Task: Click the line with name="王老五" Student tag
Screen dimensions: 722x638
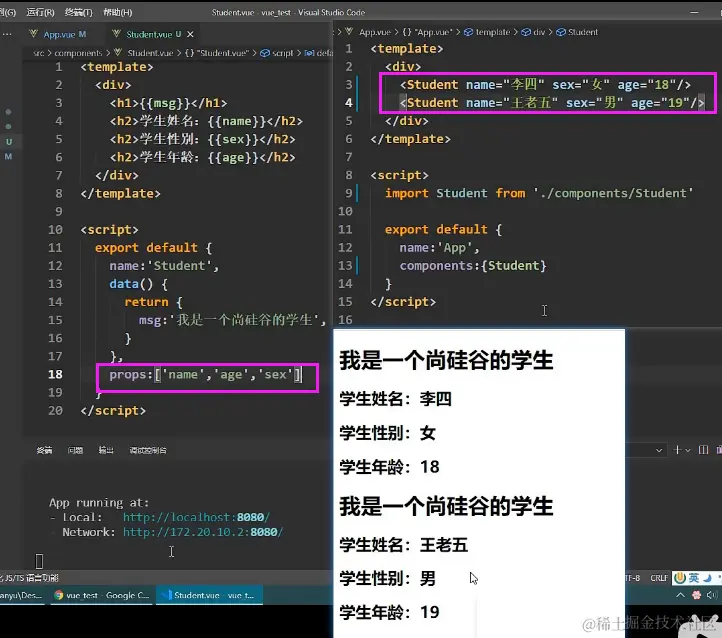Action: [552, 103]
